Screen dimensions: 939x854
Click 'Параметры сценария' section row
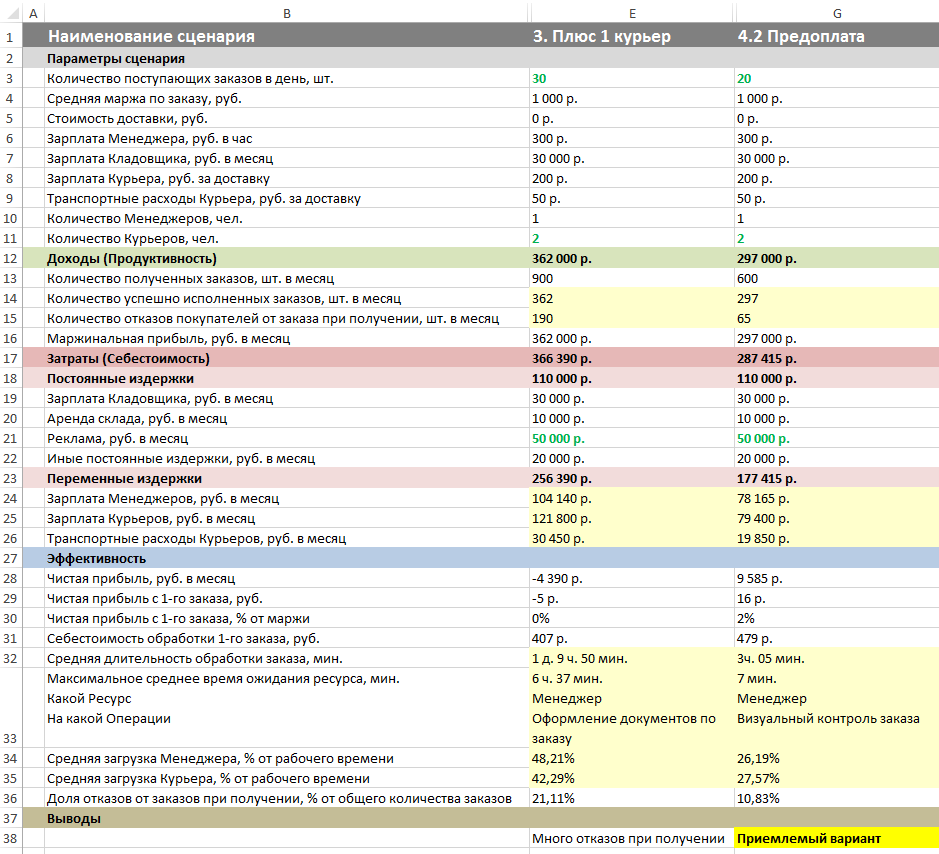(481, 58)
